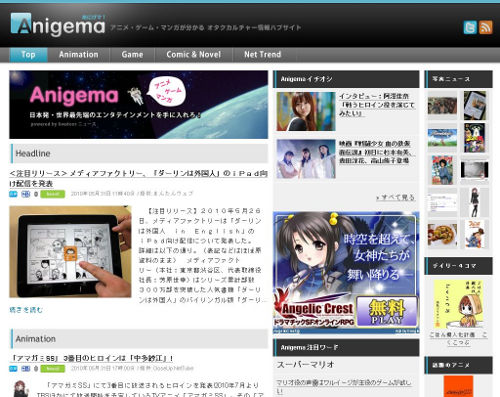Click the blue character illustration thumbnail
This screenshot has height=397, width=500.
(475, 234)
